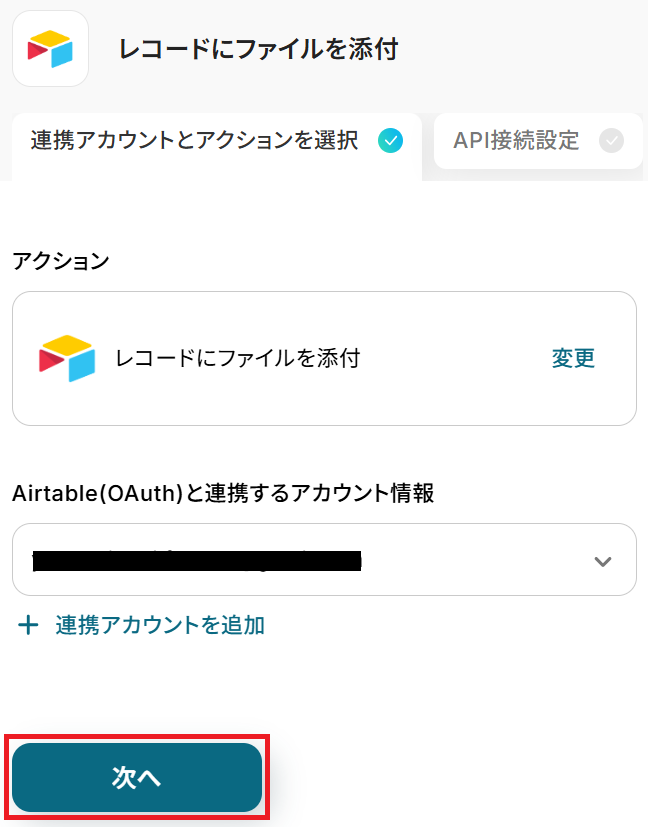Screen dimensions: 648x827
Task: Click the gray header bar beside the title
Action: [x=530, y=49]
